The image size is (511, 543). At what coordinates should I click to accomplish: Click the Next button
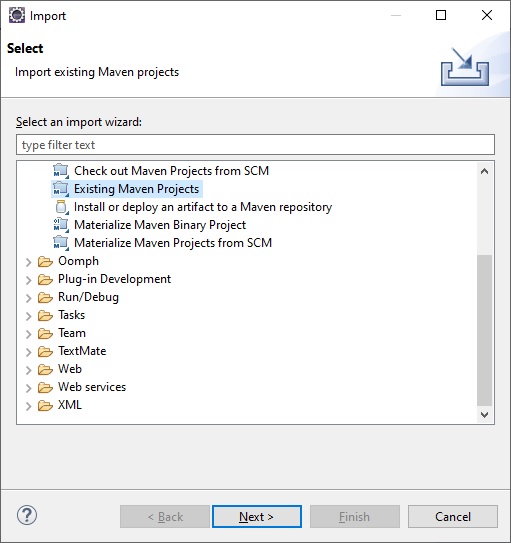coord(257,517)
